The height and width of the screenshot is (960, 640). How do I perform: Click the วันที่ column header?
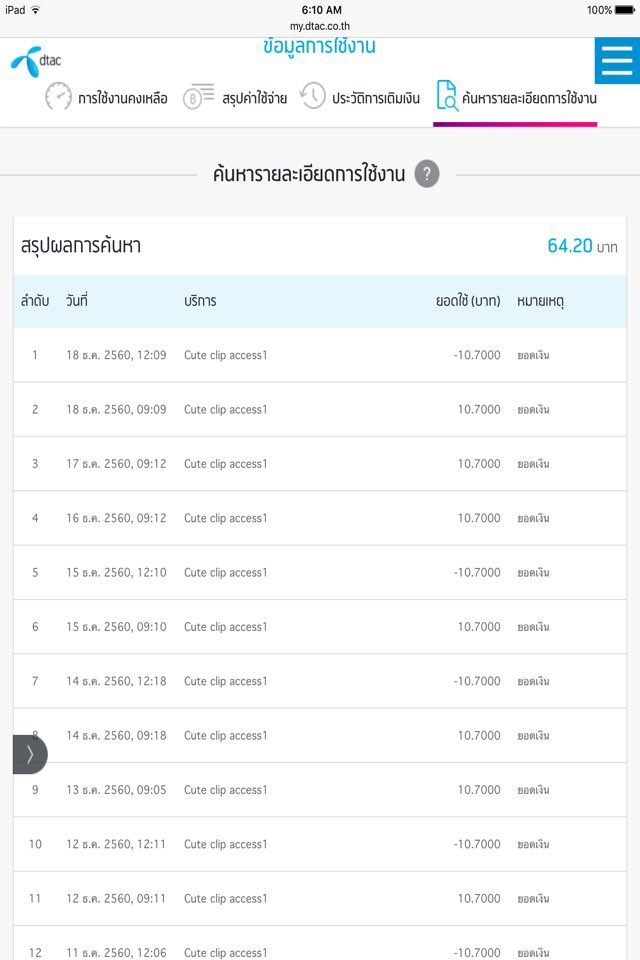click(x=77, y=301)
